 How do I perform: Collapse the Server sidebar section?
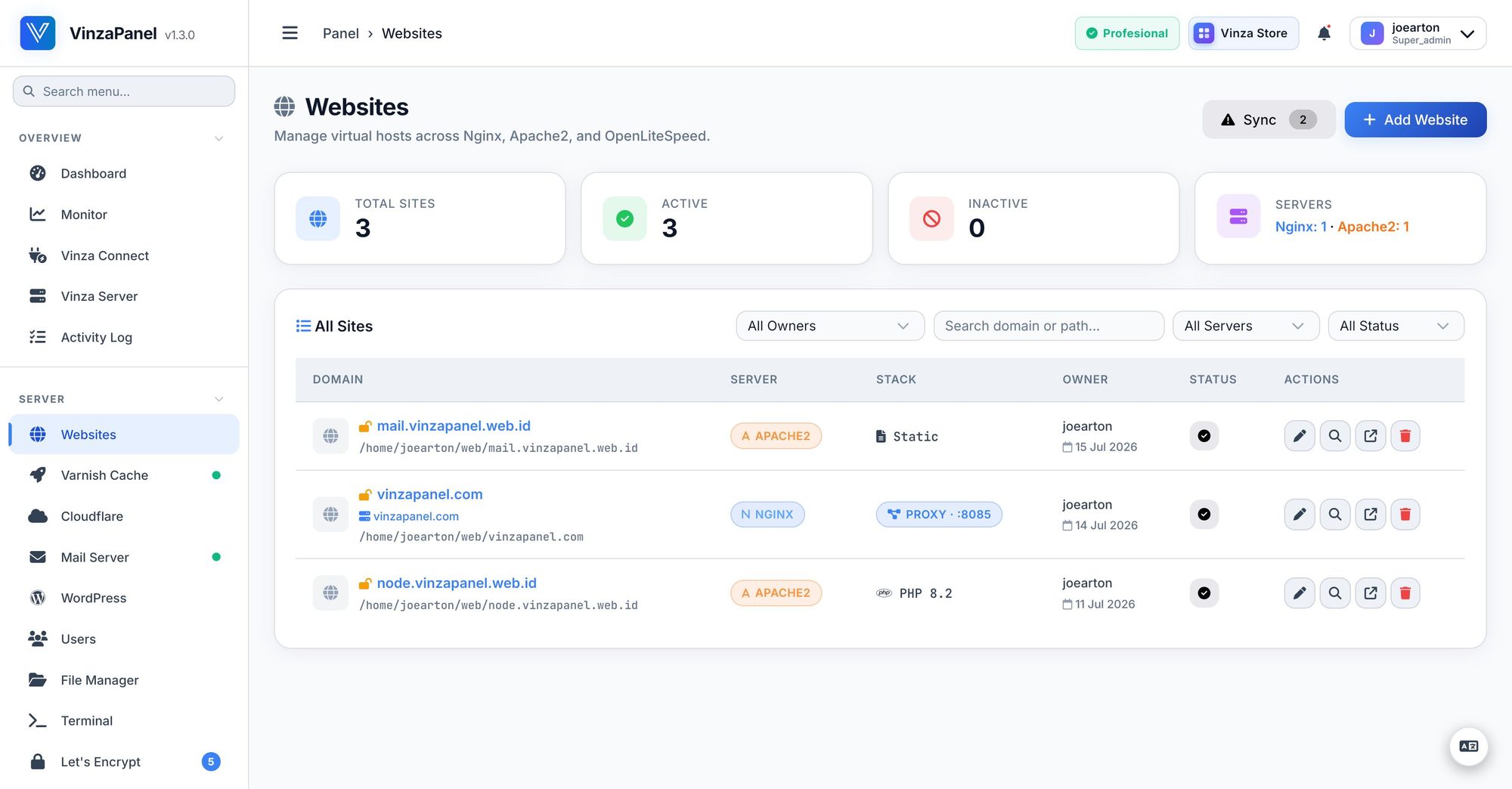[x=218, y=399]
